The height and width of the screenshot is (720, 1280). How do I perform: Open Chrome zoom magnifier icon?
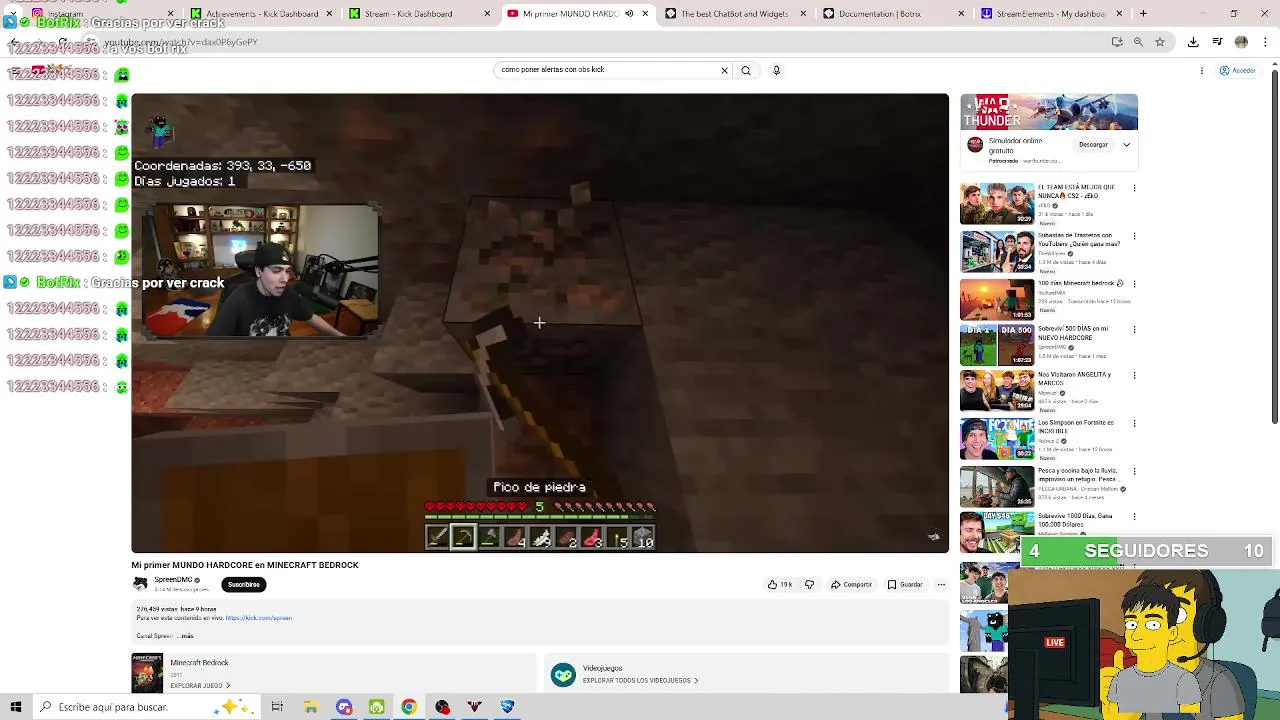[x=1138, y=42]
